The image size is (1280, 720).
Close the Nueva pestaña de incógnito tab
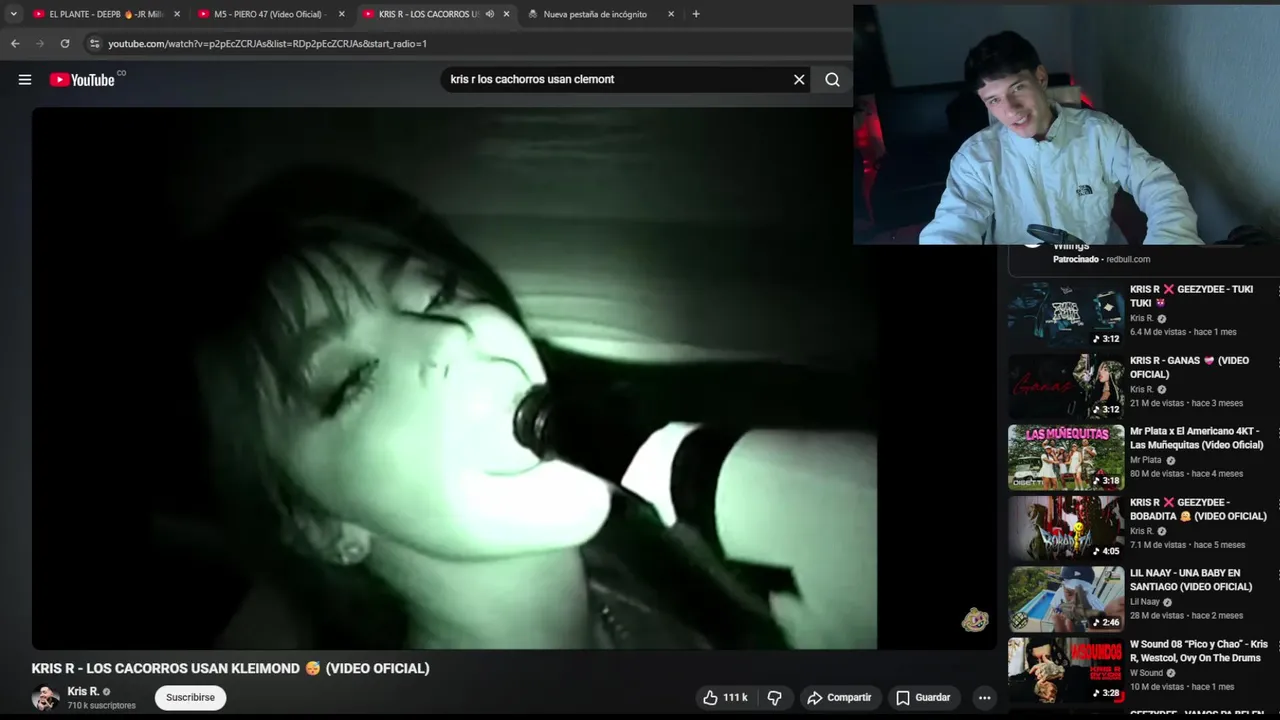point(671,14)
